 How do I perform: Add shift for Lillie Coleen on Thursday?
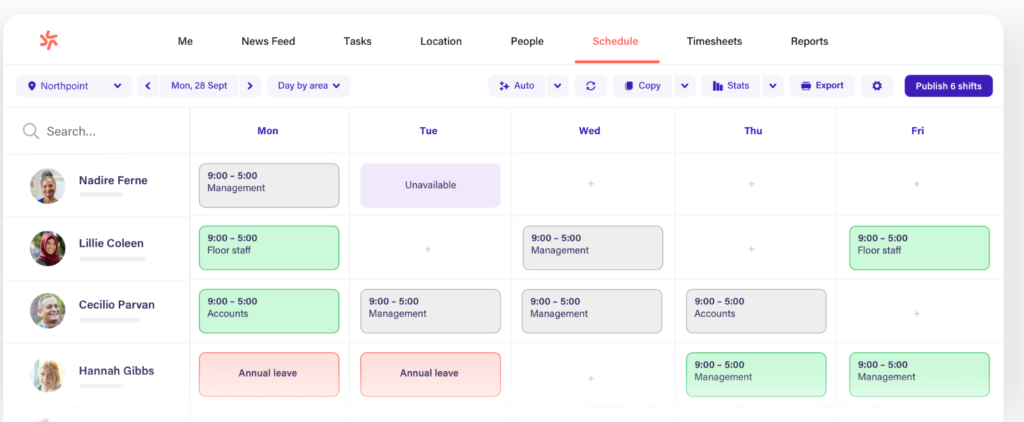tap(752, 249)
